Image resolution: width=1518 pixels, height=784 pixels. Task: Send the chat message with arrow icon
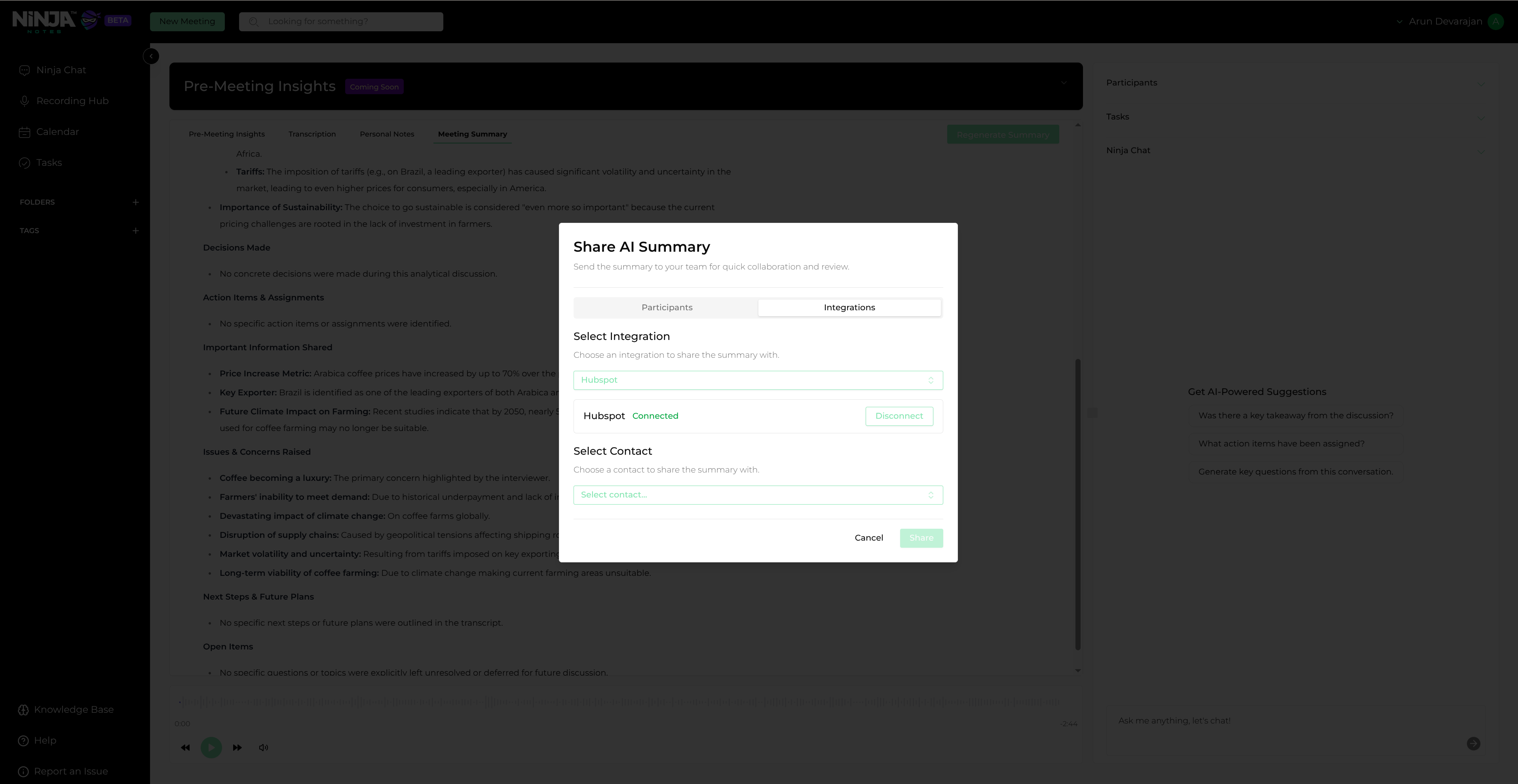pyautogui.click(x=1473, y=743)
